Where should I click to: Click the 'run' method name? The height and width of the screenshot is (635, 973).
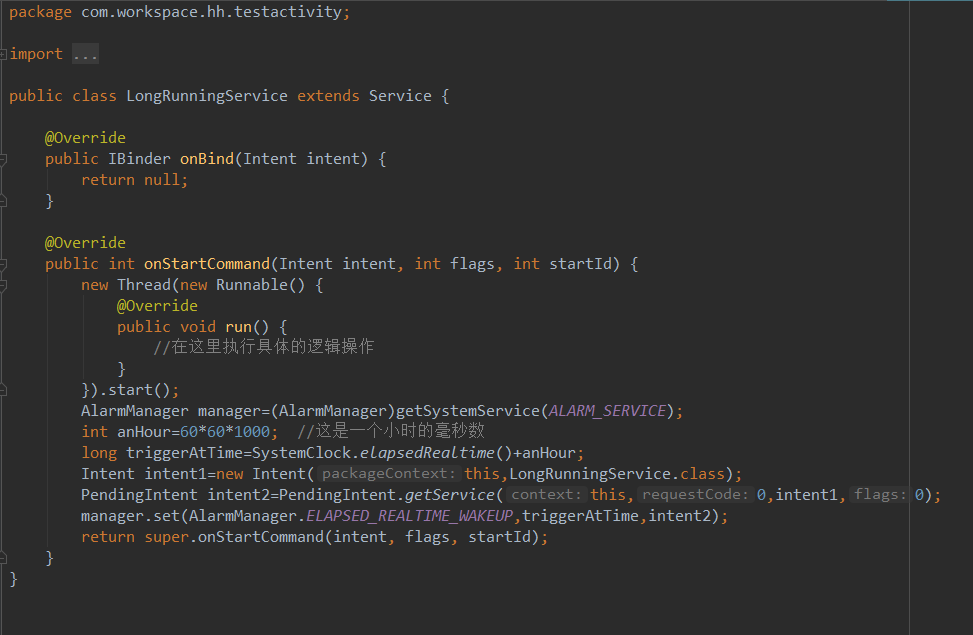[x=238, y=327]
